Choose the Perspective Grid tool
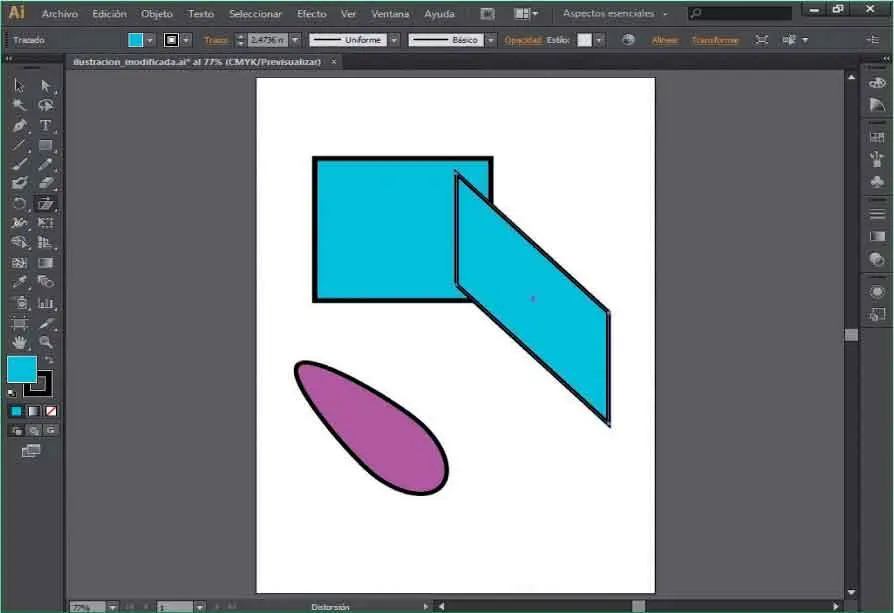The width and height of the screenshot is (894, 613). [46, 242]
